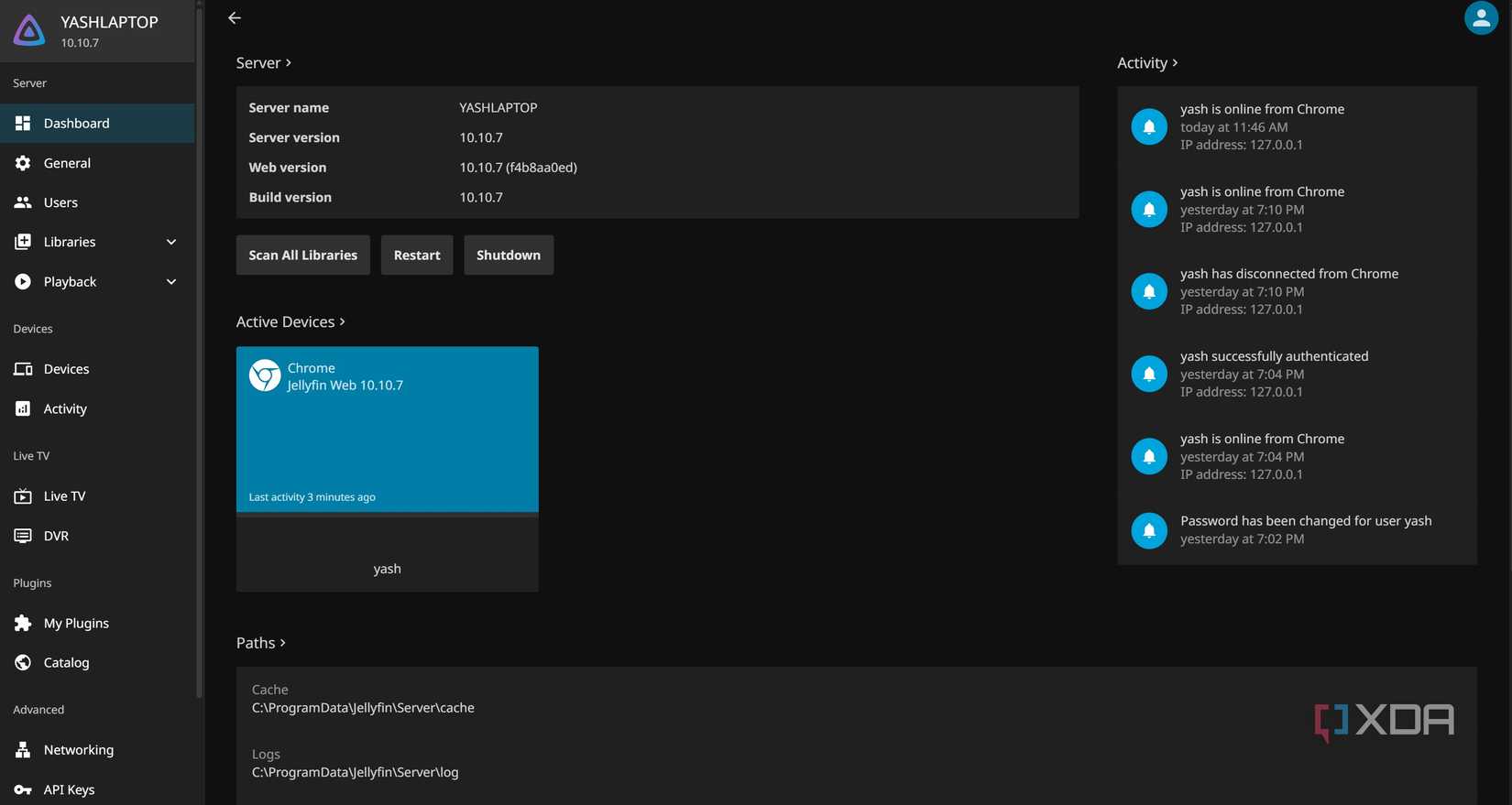This screenshot has height=805, width=1512.
Task: Open Networking menu item
Action: point(97,750)
